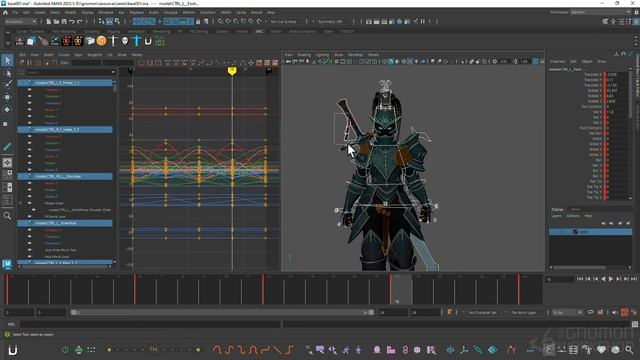Toggle the red auto keyframe button
This screenshot has height=360, width=640.
624,312
